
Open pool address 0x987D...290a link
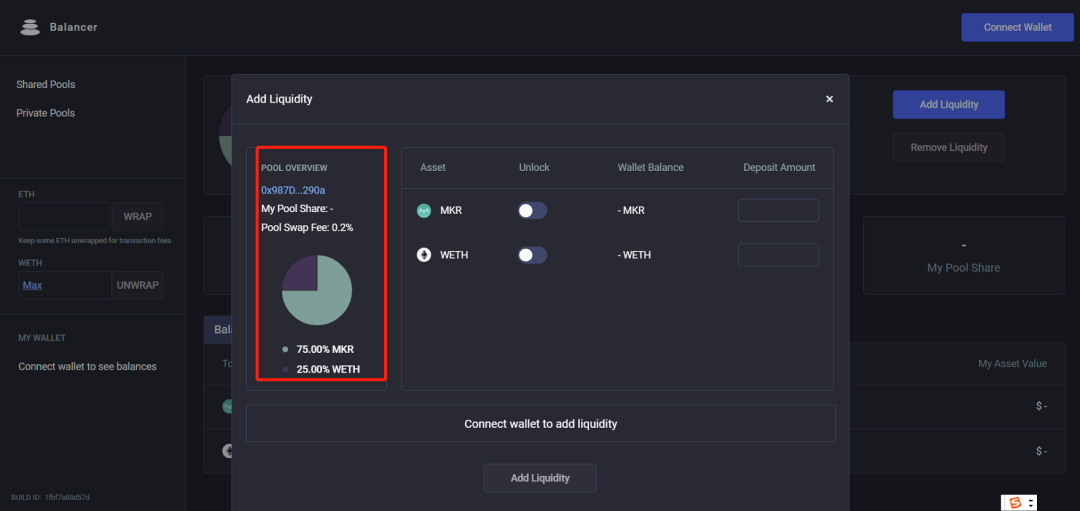293,189
